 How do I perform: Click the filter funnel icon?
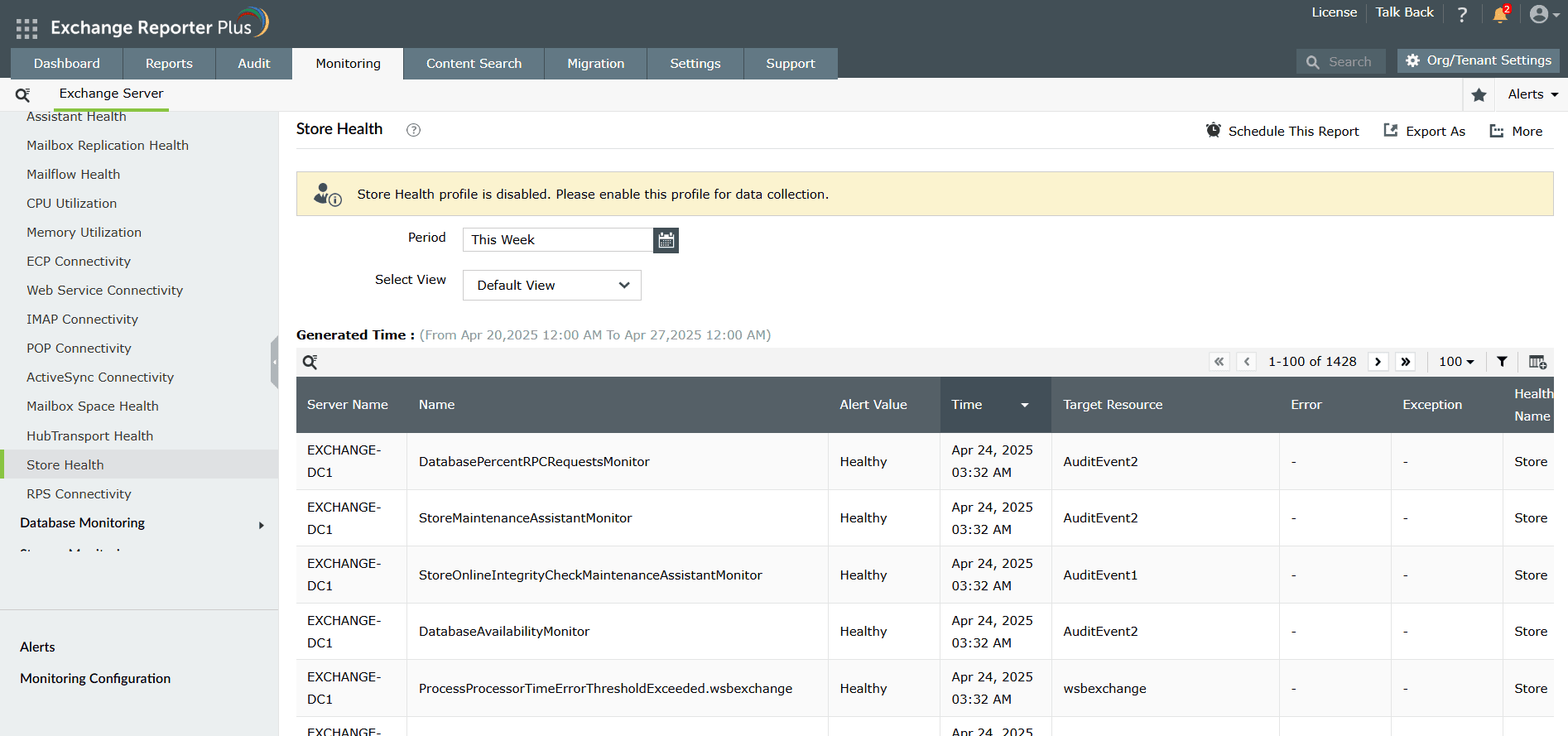(x=1502, y=362)
